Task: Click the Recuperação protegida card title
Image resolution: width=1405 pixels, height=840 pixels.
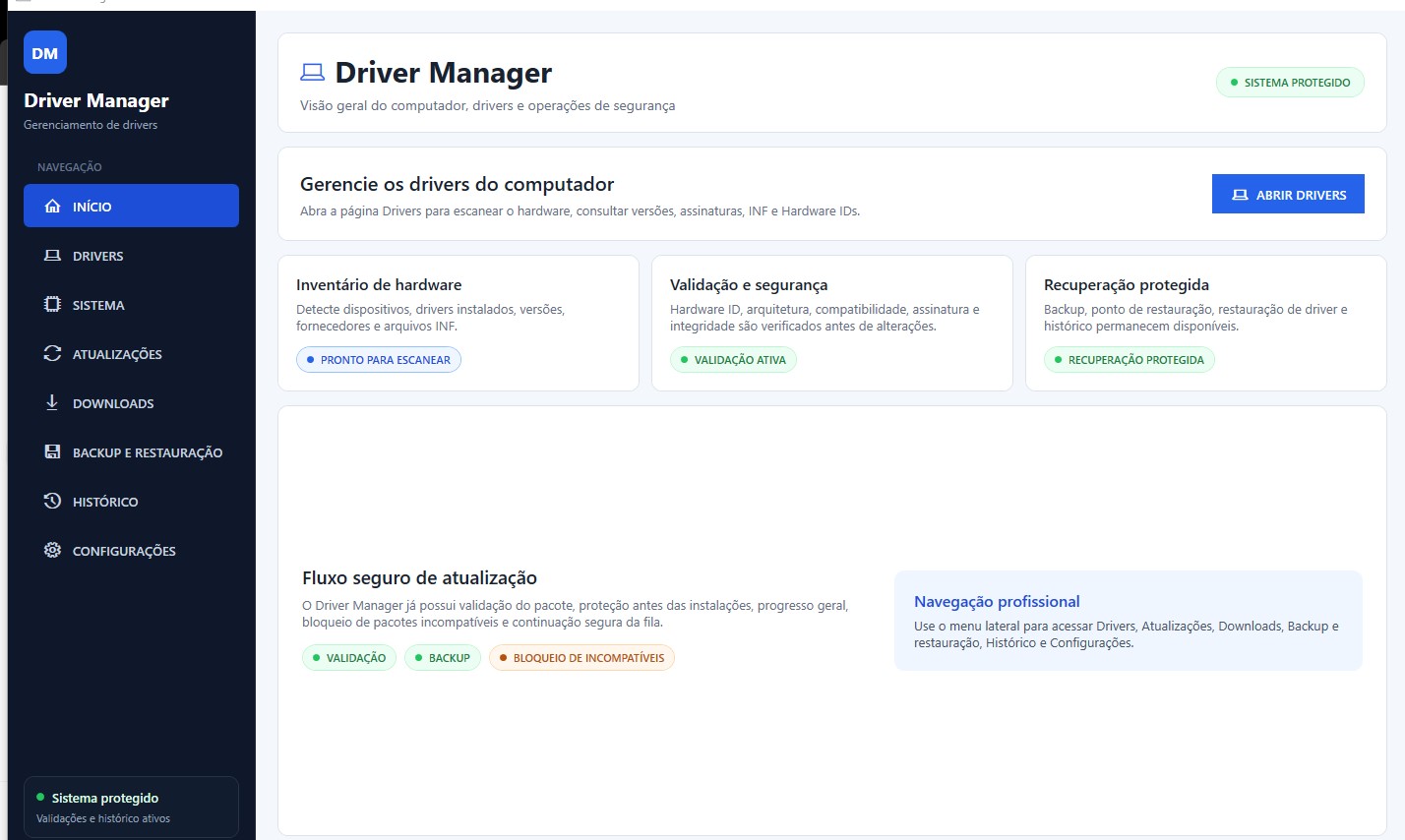Action: click(1127, 285)
